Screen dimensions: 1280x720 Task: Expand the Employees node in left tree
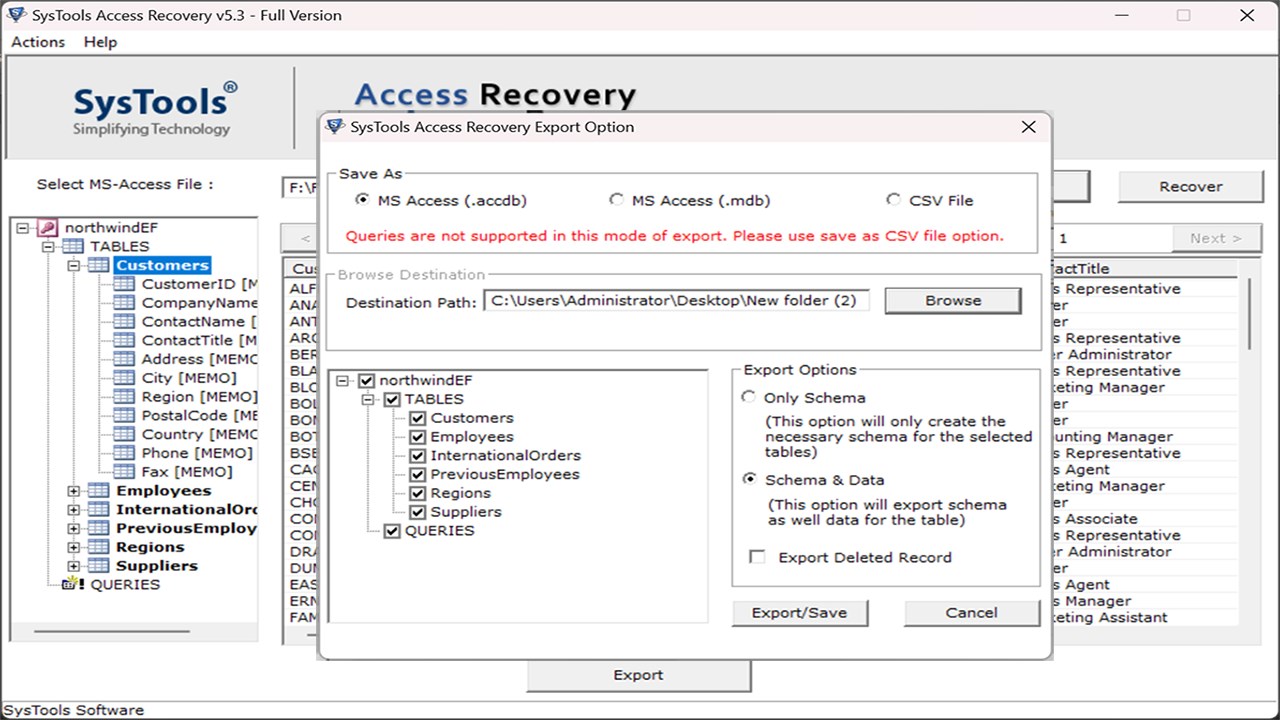click(x=73, y=491)
